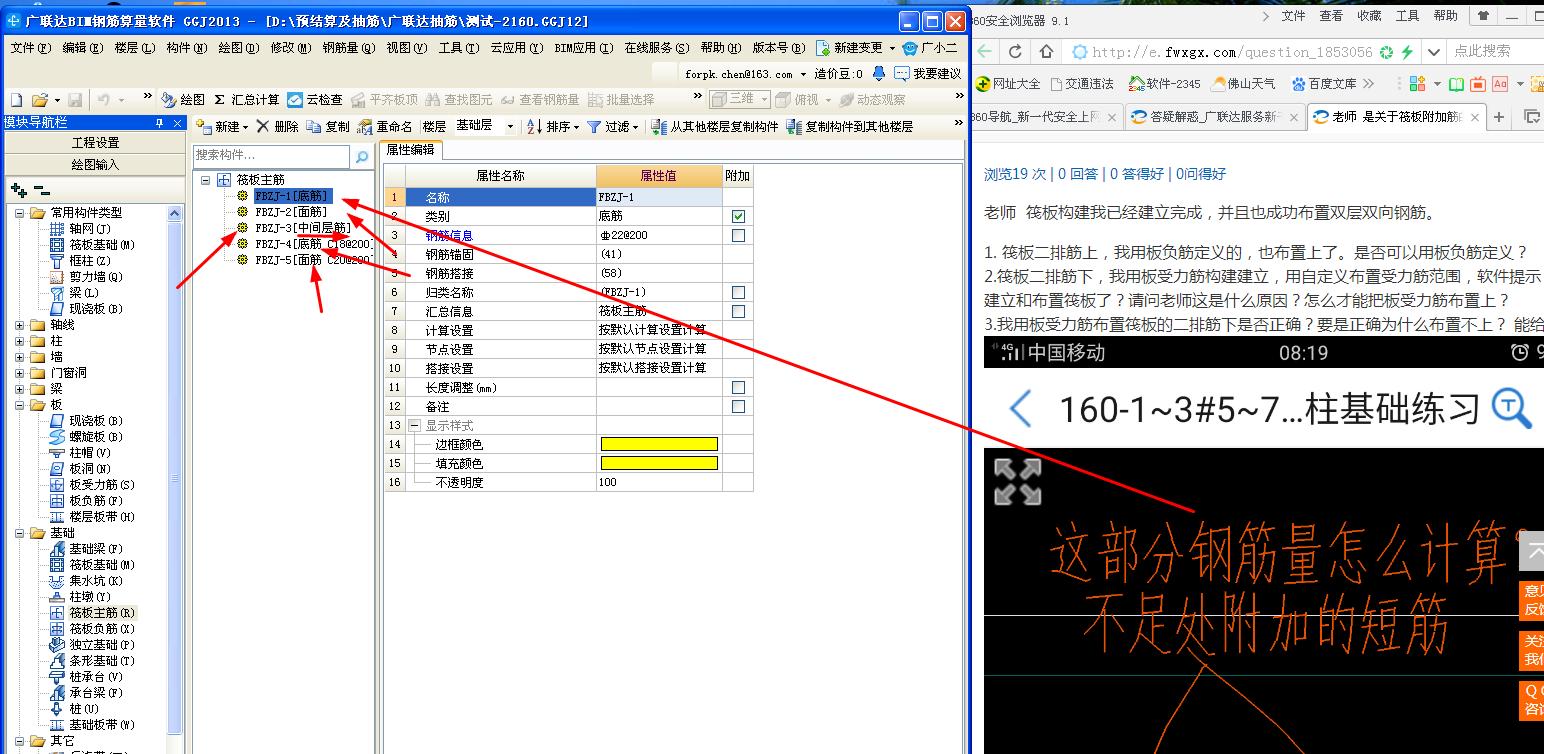Click the fullscreen expand icon on phone image
The height and width of the screenshot is (754, 1544).
point(1018,482)
